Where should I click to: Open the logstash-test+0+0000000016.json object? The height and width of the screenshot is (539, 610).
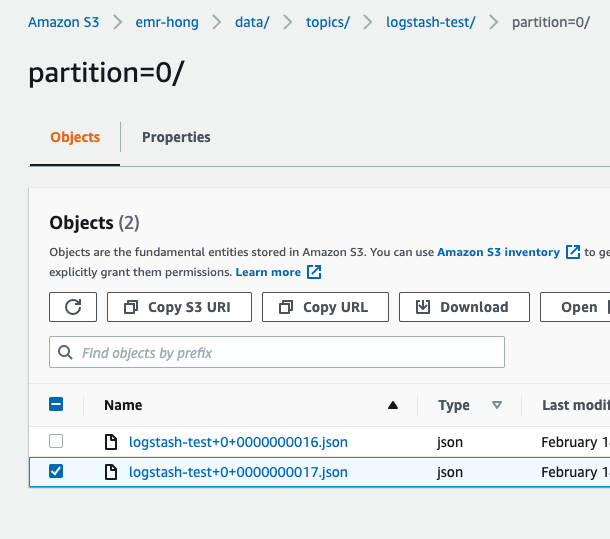pos(238,442)
